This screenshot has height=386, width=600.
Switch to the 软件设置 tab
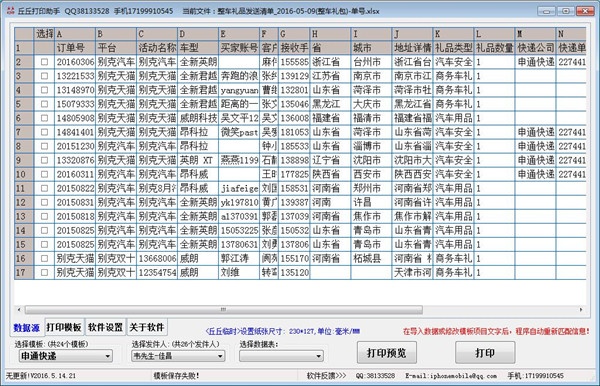[x=105, y=327]
